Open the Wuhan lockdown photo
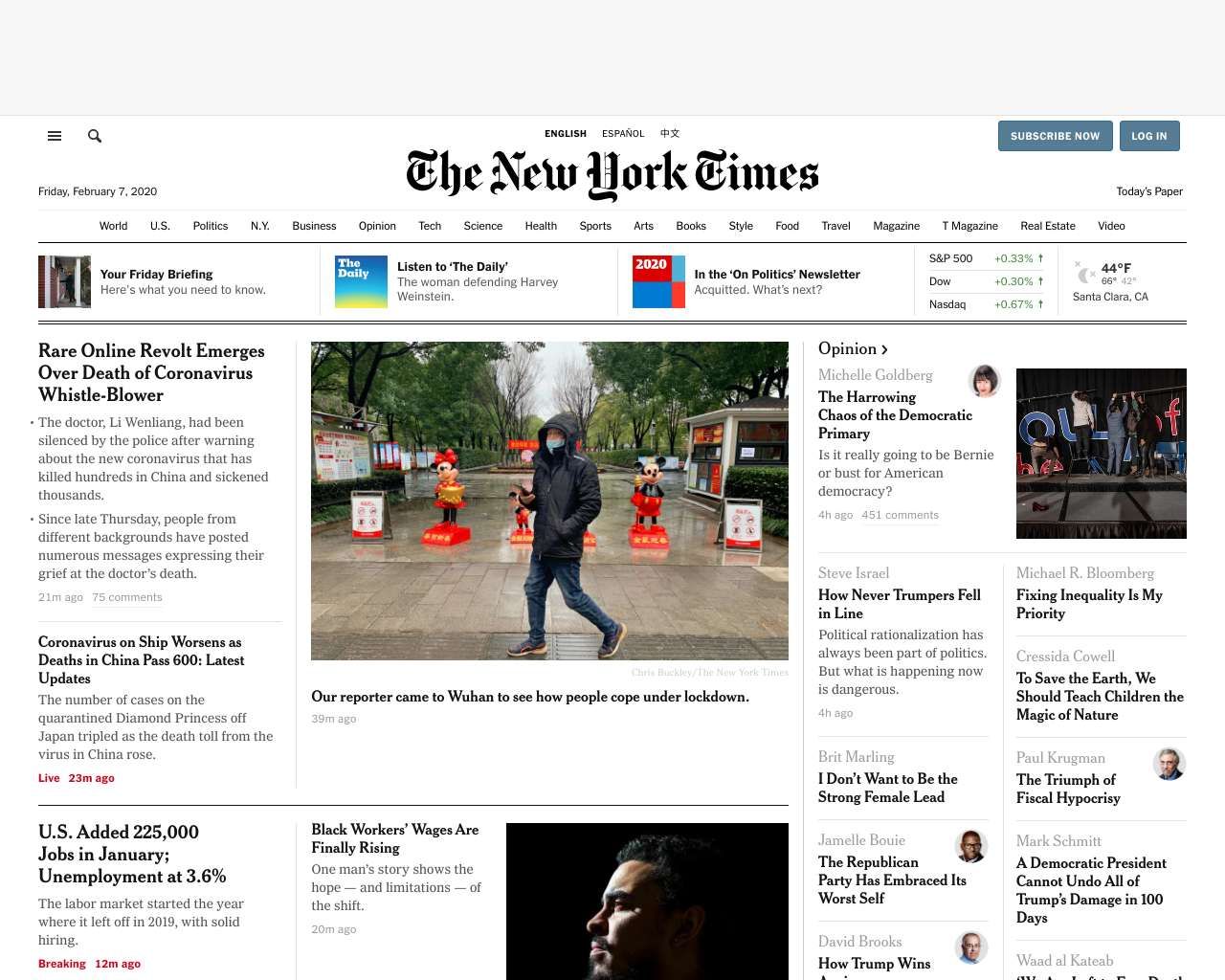 pos(549,501)
